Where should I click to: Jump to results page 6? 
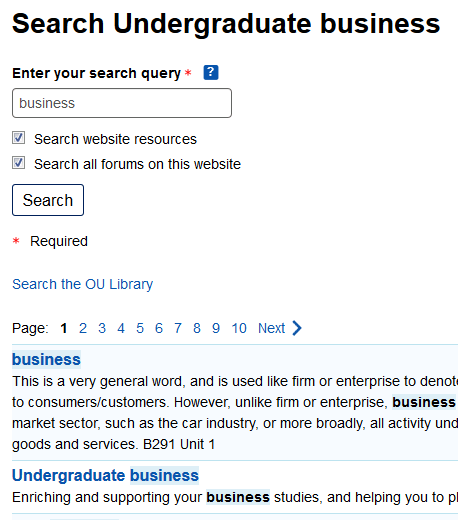[159, 328]
